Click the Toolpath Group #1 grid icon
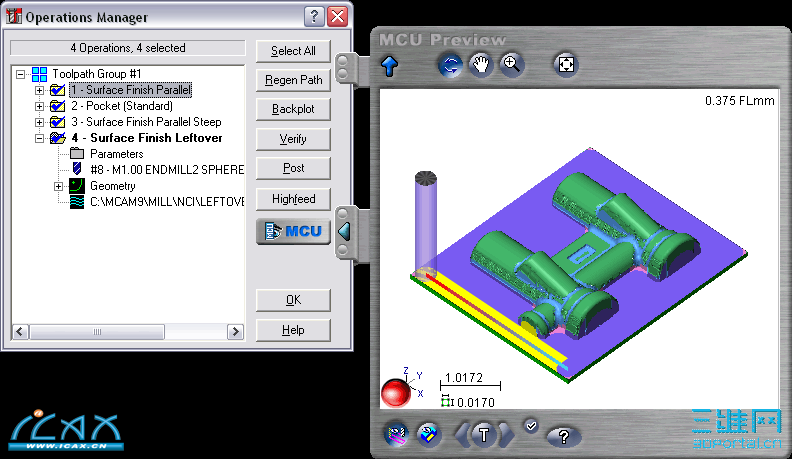Screen dimensions: 792x459 pos(39,74)
